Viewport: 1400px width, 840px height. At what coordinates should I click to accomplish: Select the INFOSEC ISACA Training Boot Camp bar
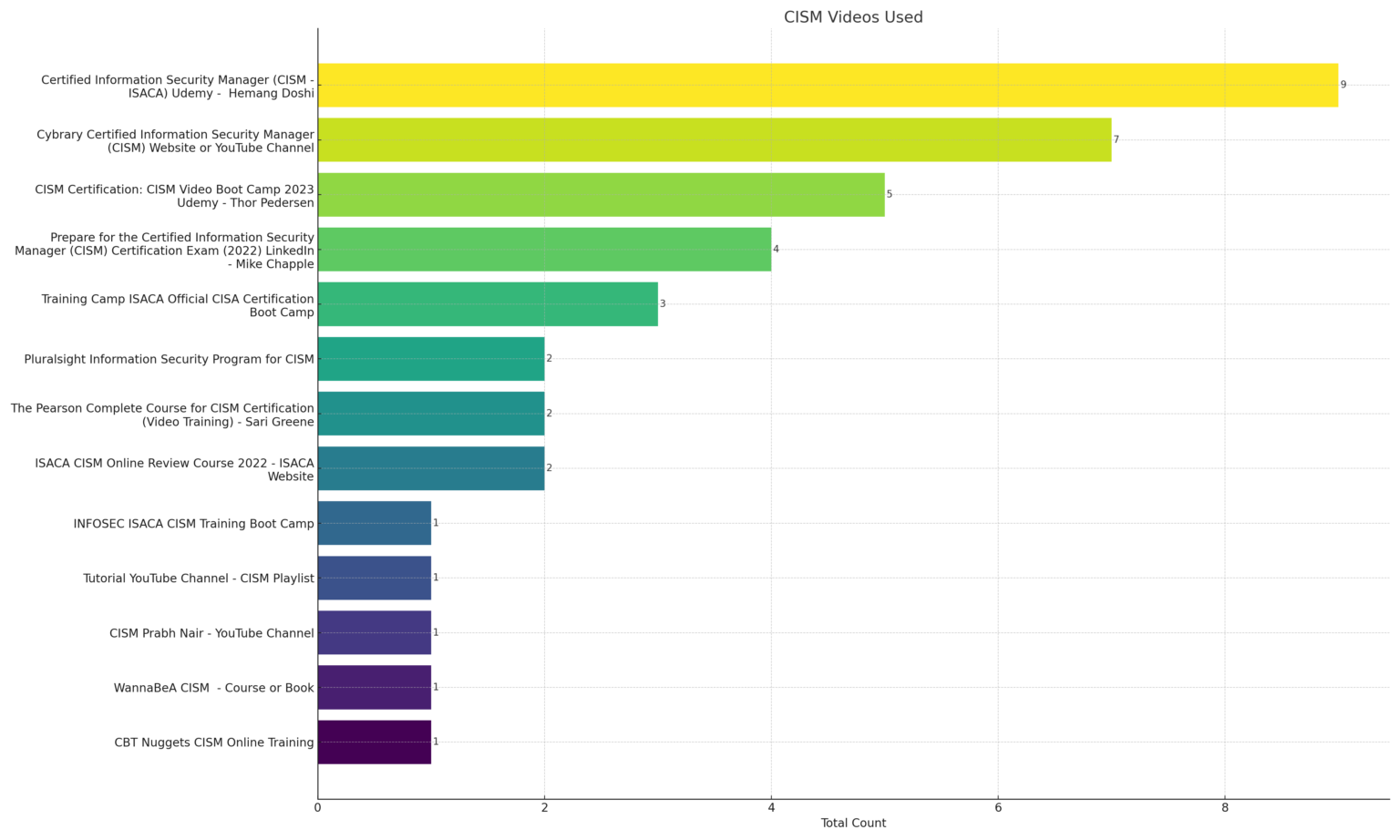tap(374, 524)
